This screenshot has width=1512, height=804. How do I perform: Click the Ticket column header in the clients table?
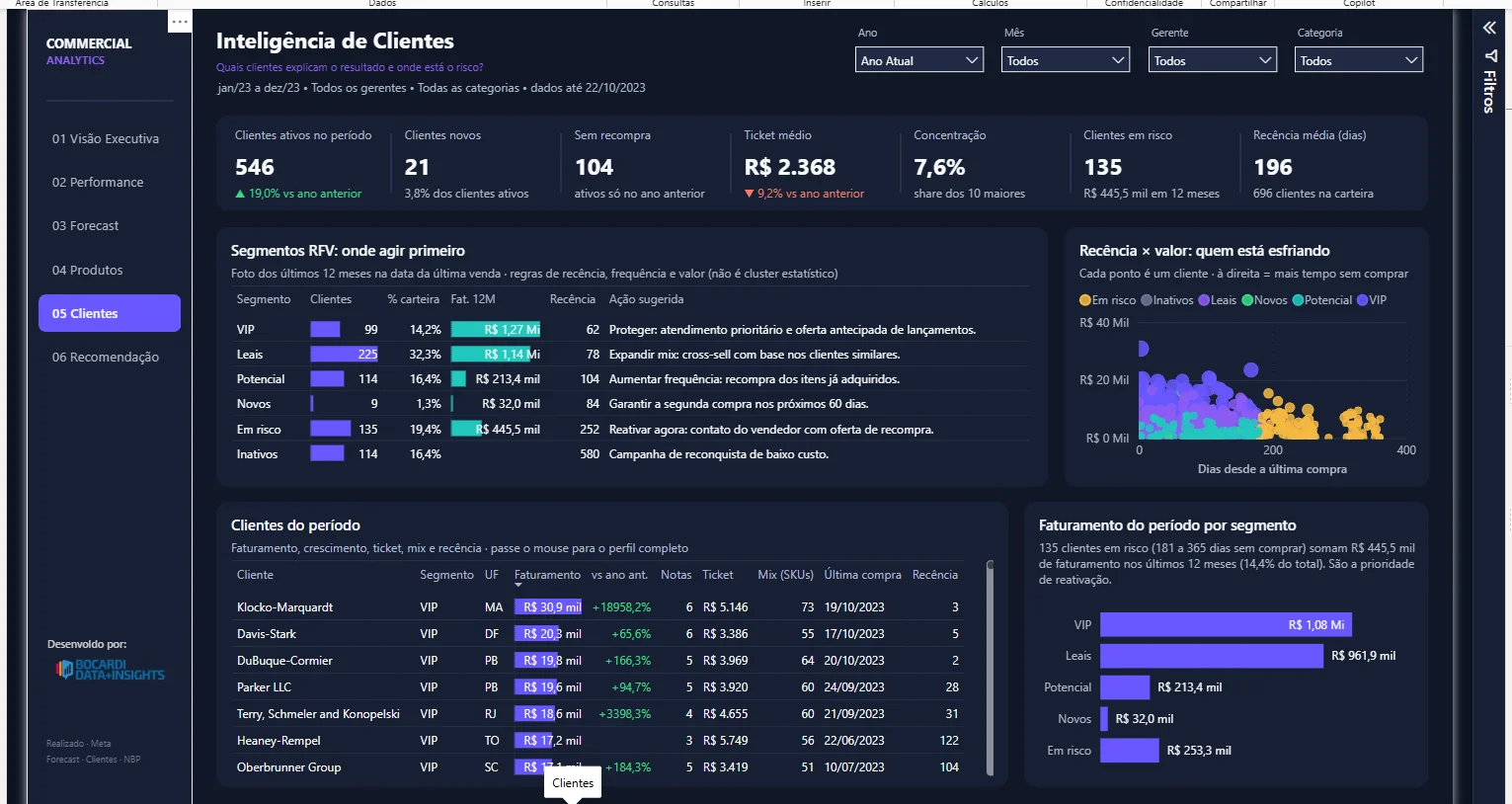pyautogui.click(x=718, y=575)
